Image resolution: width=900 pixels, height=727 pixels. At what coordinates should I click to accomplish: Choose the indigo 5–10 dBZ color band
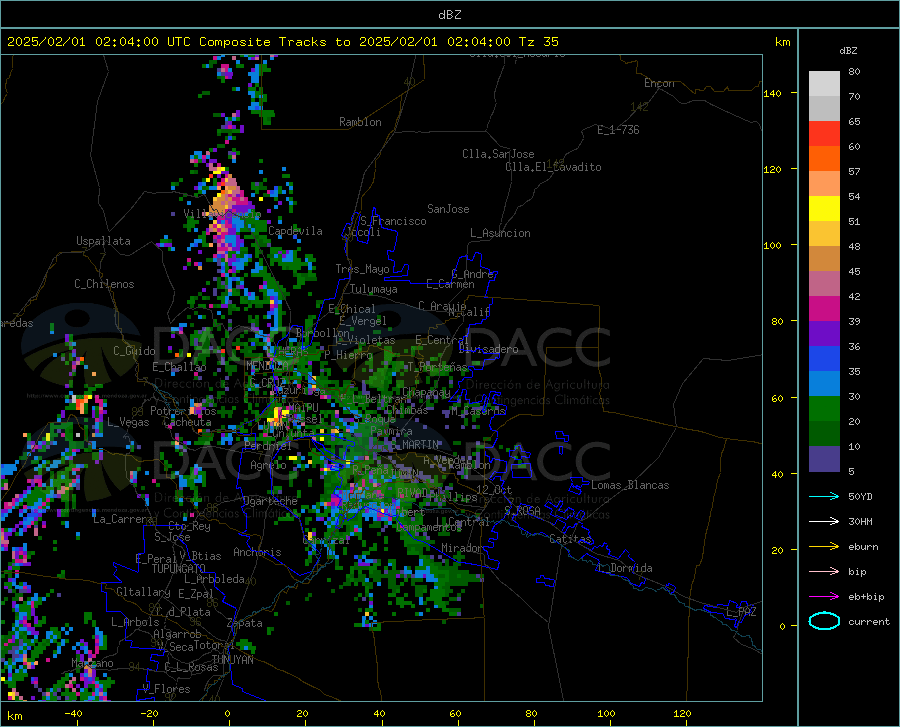coord(824,459)
